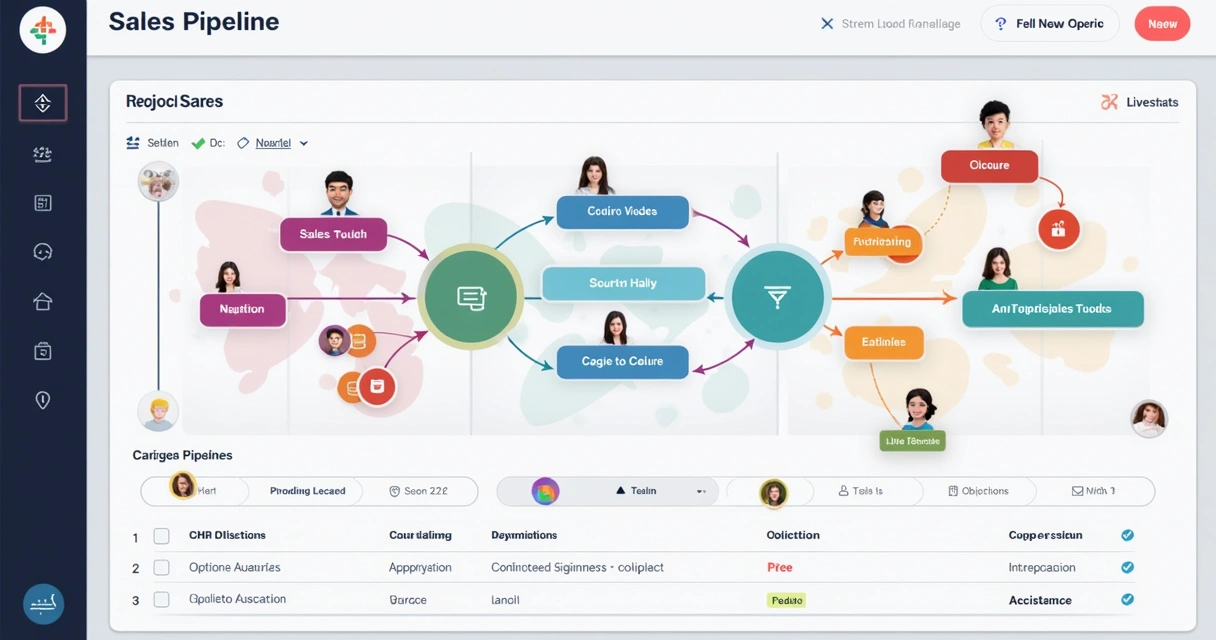Image resolution: width=1216 pixels, height=640 pixels.
Task: Click the highlighted diamond icon in the sidebar
Action: (x=42, y=103)
